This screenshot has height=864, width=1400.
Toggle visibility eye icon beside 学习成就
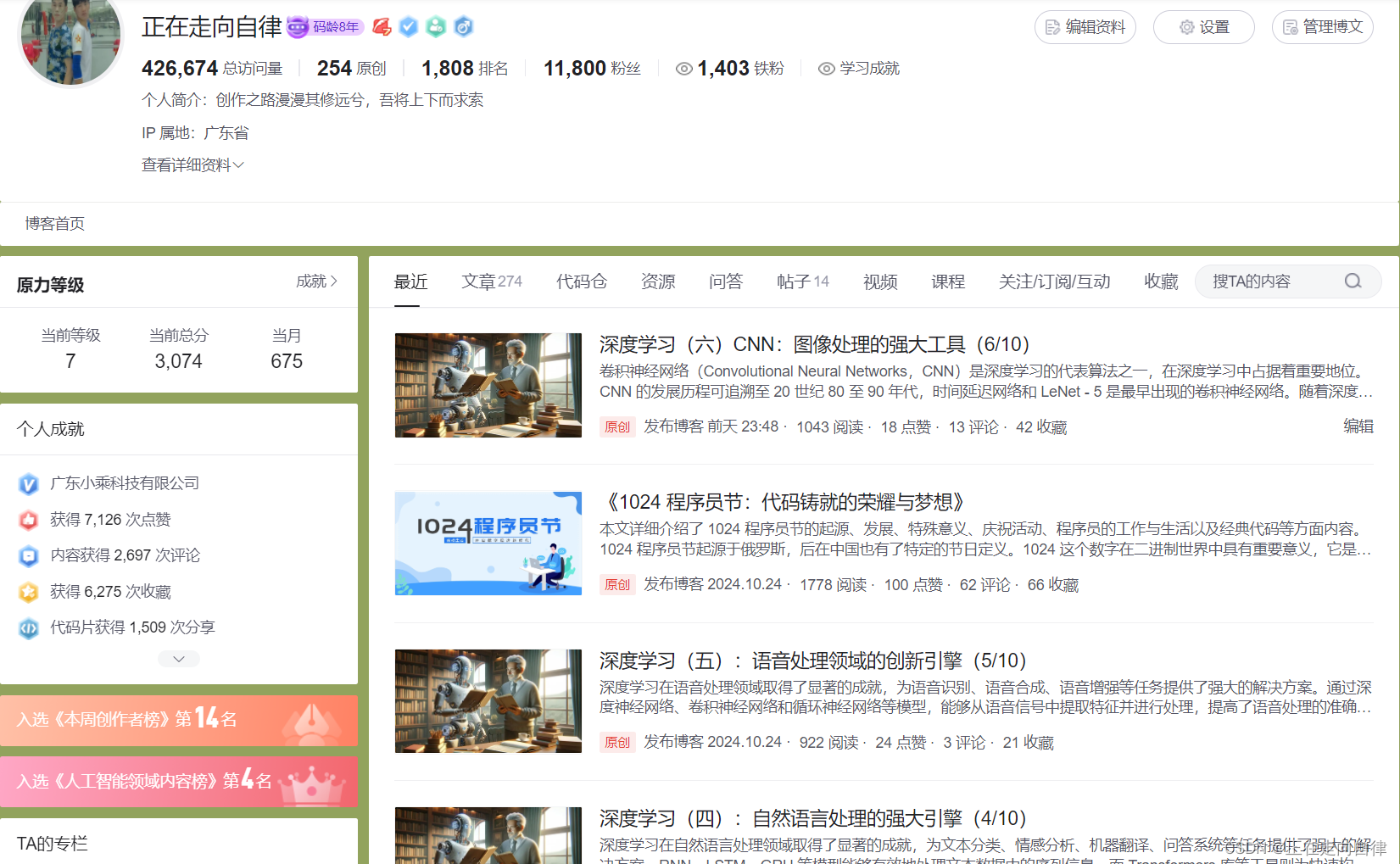pyautogui.click(x=826, y=69)
